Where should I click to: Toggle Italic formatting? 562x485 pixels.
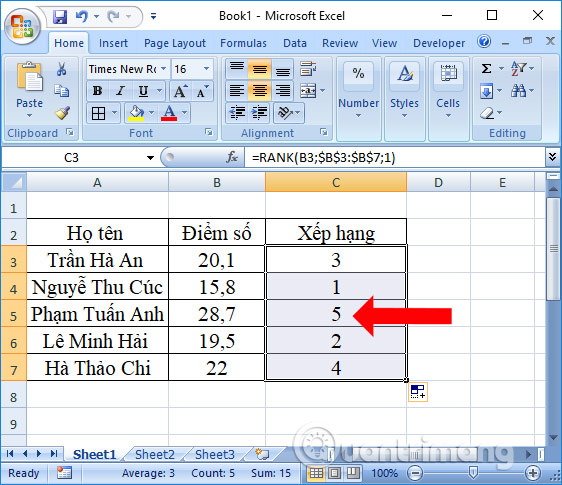coord(120,91)
